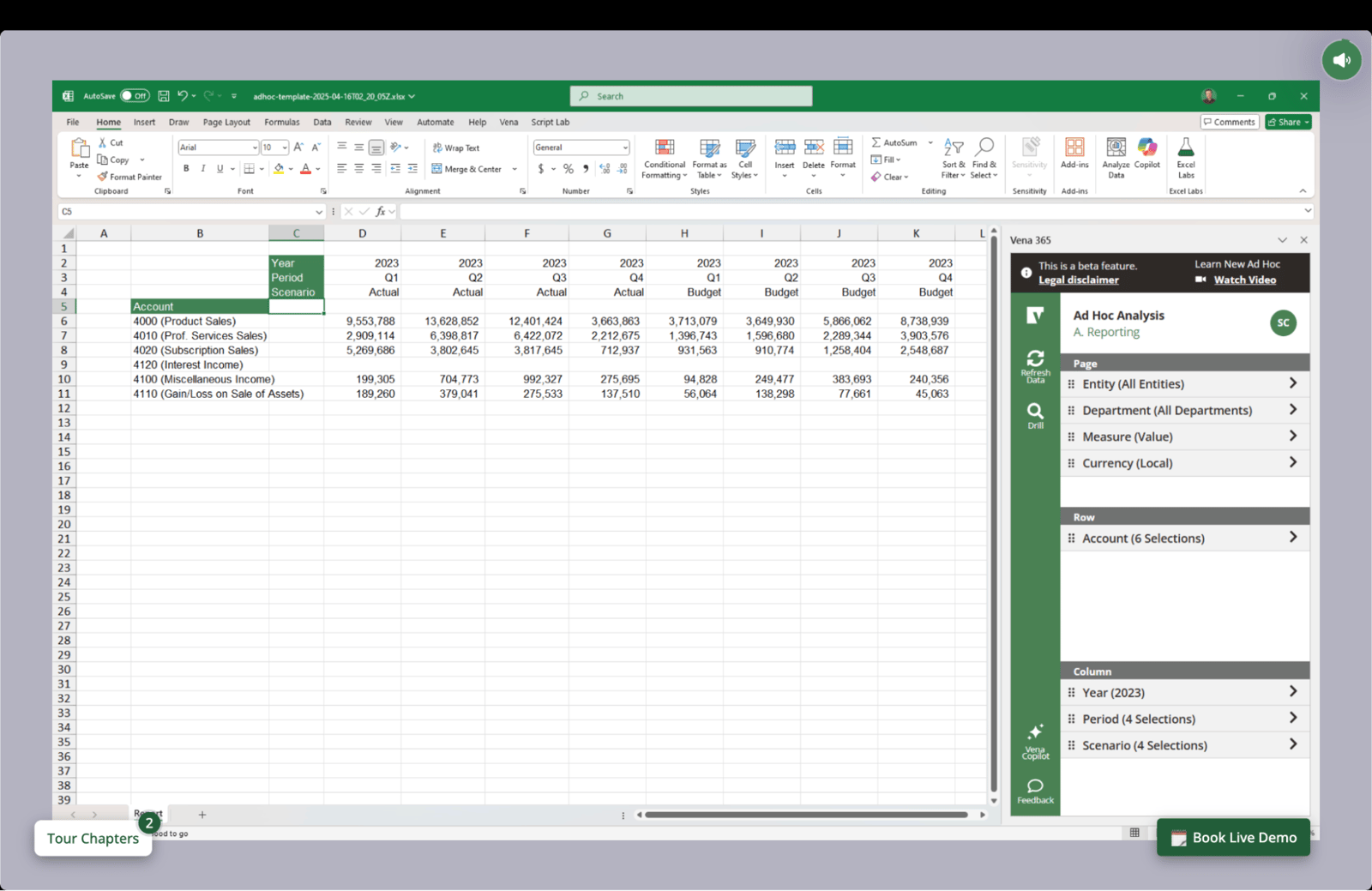Switch to the Vena ribbon tab
The image size is (1372, 891).
pyautogui.click(x=508, y=122)
